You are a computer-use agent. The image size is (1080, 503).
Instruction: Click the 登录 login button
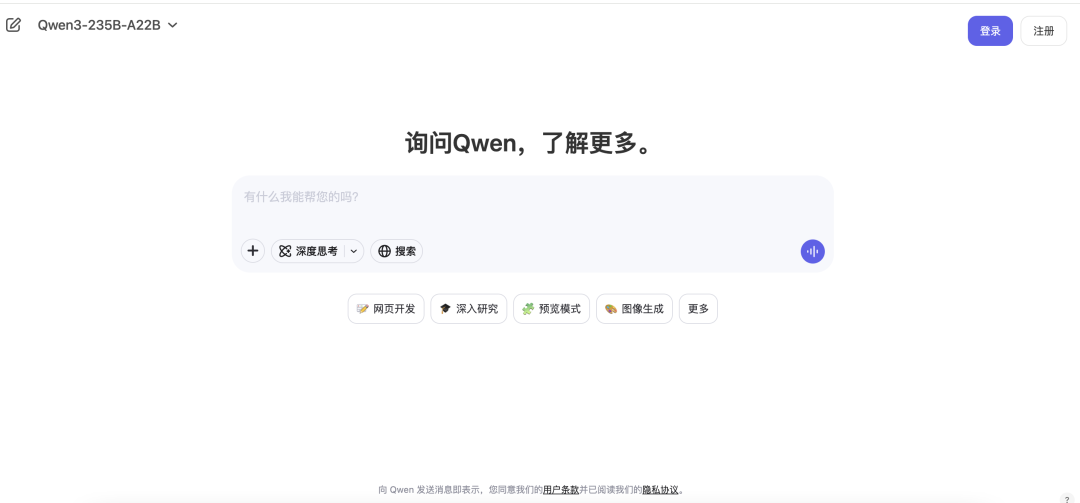[x=990, y=31]
